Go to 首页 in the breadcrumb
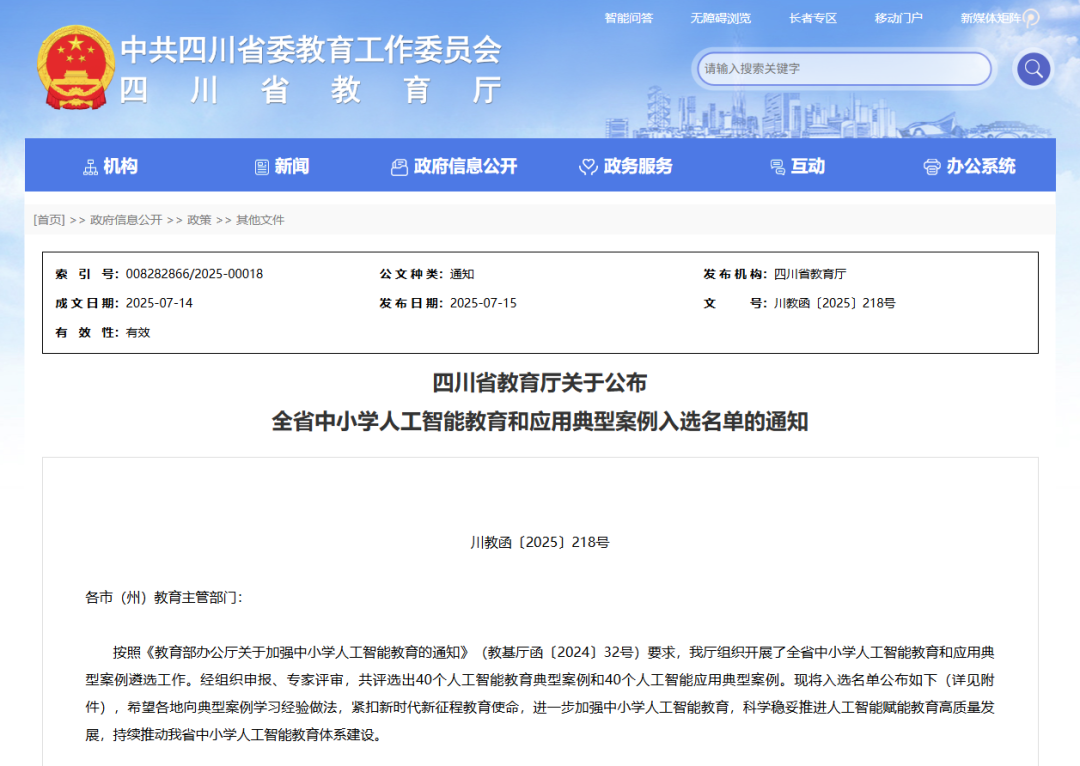The image size is (1080, 766). pyautogui.click(x=49, y=220)
